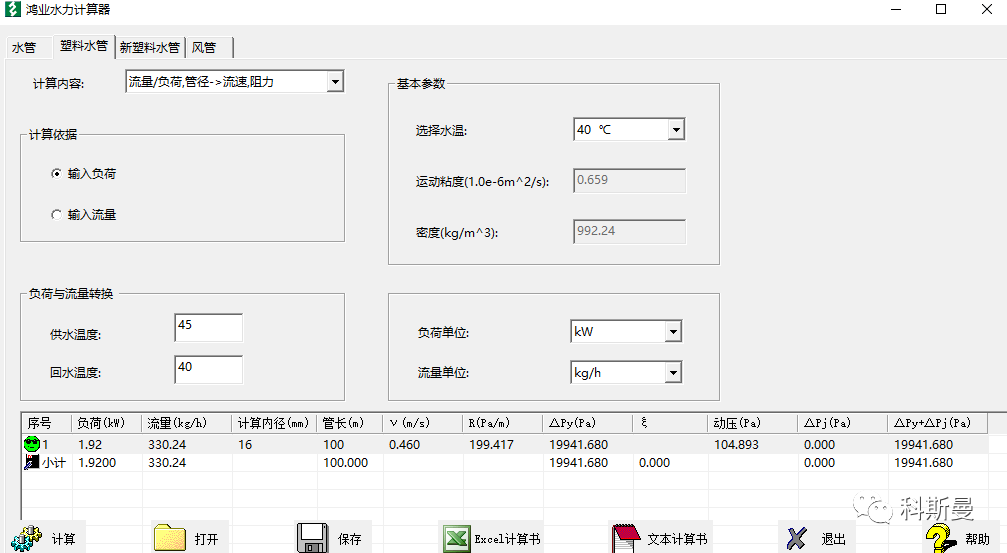Click the folder icon for 打开

coord(170,538)
